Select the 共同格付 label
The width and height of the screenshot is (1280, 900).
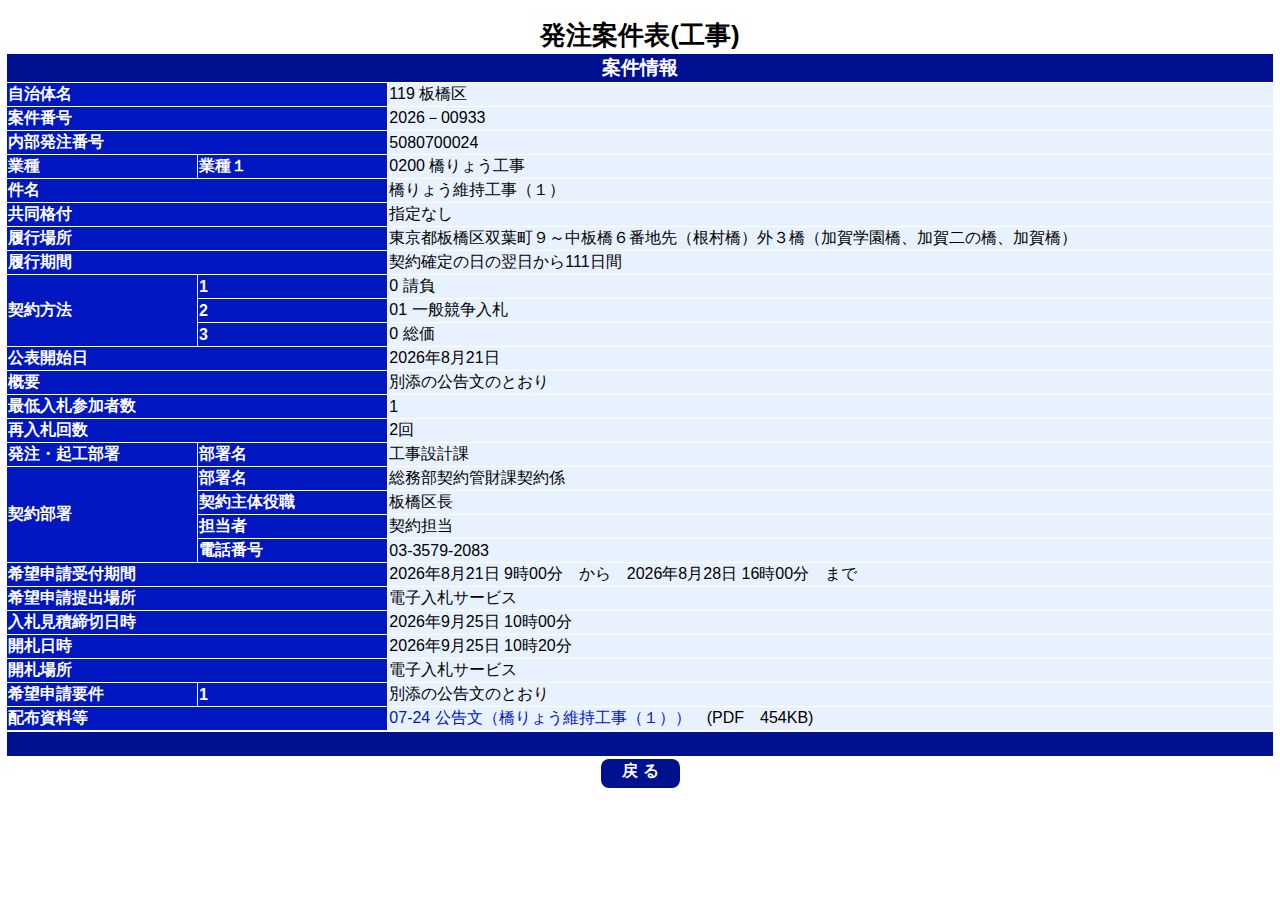[x=40, y=214]
